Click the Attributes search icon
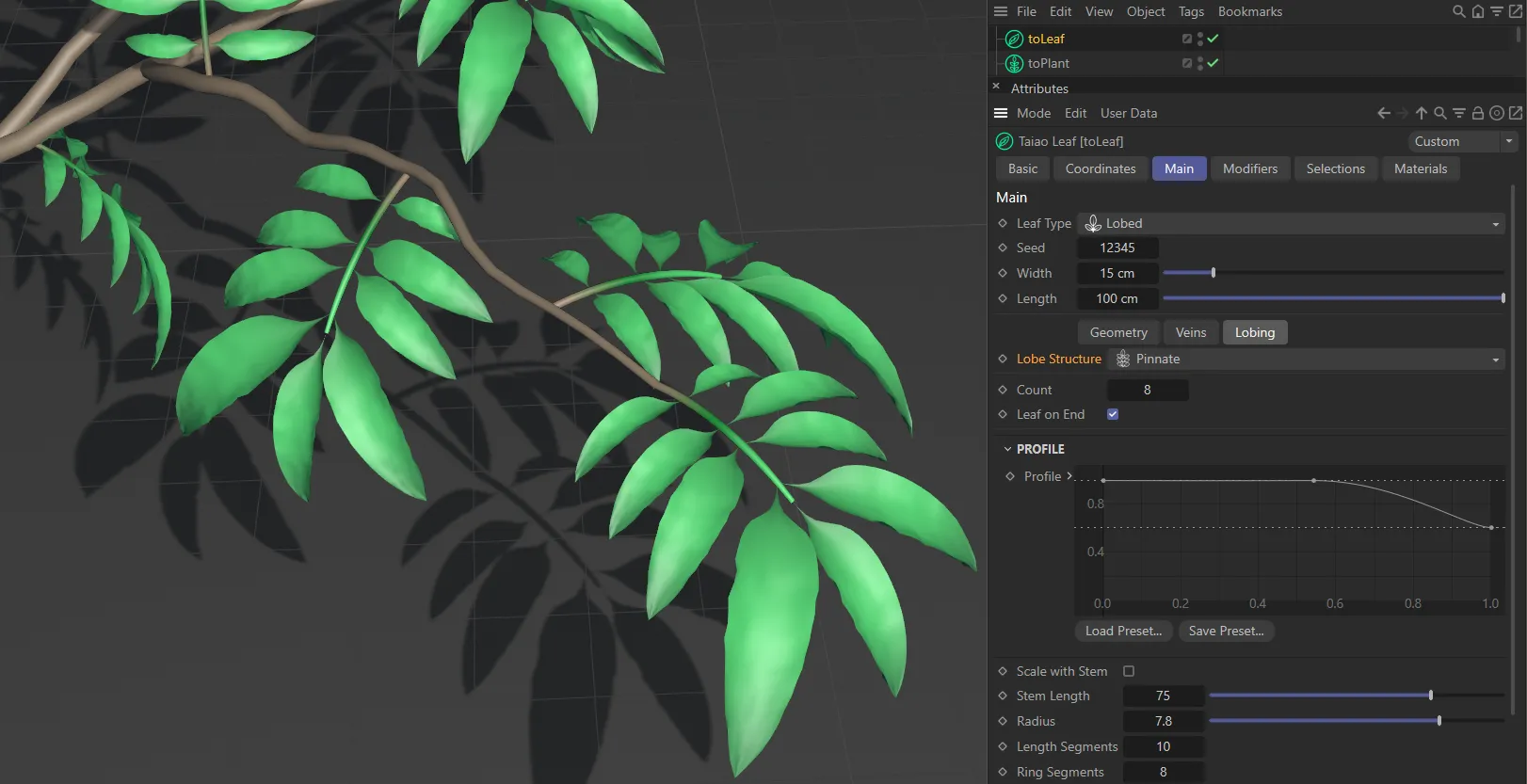Image resolution: width=1527 pixels, height=784 pixels. (1440, 113)
